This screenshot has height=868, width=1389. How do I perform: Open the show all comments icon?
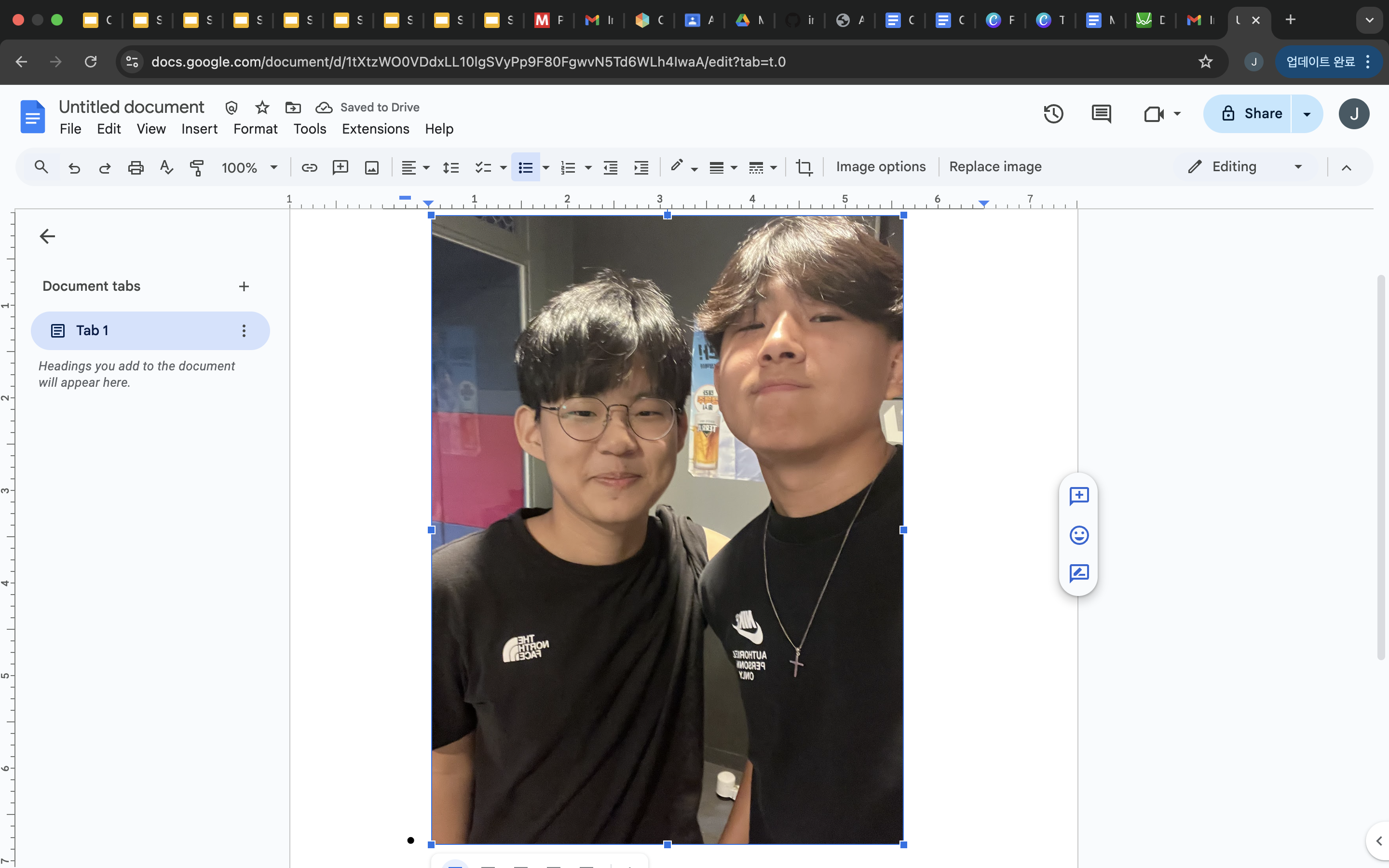pos(1100,114)
